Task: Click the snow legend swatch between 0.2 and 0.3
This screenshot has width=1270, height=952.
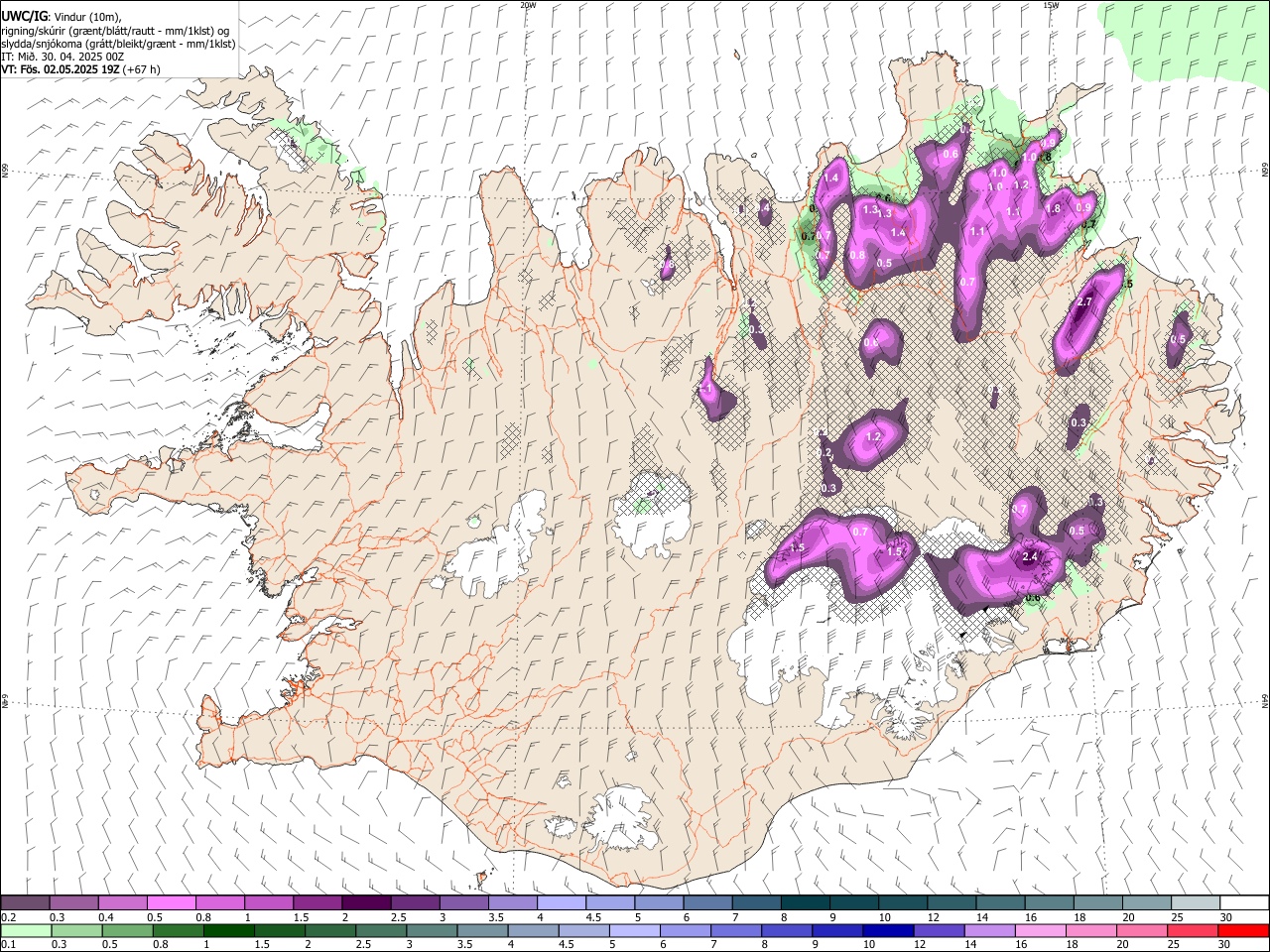Action: [26, 903]
